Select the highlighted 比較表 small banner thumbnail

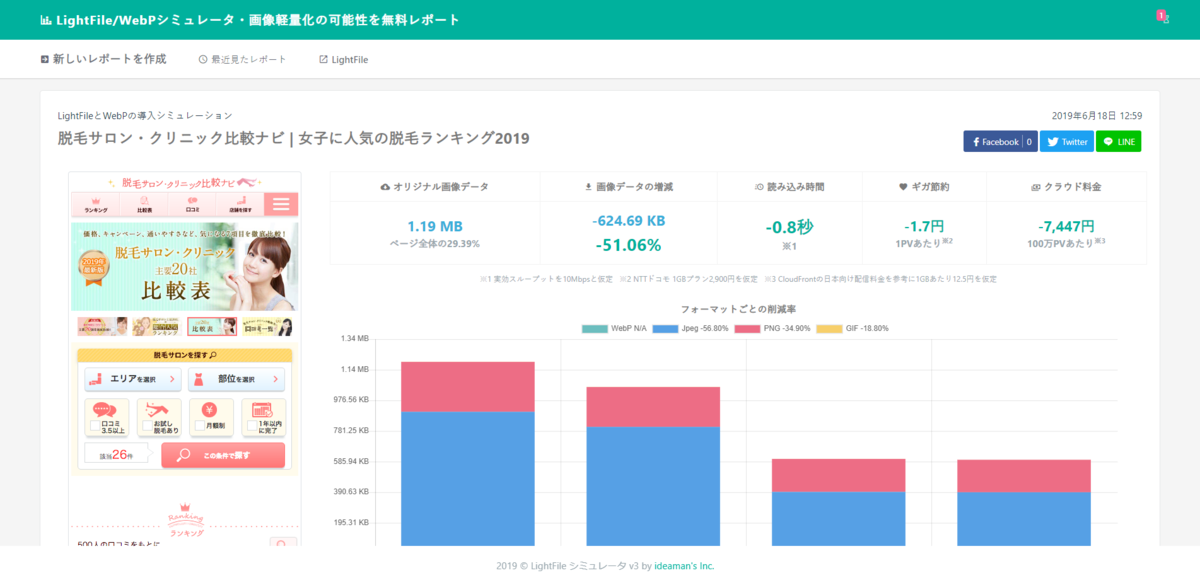[x=212, y=327]
